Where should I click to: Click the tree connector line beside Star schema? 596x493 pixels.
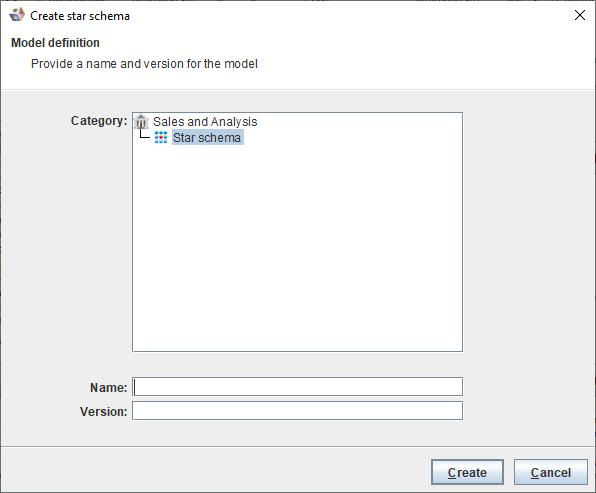(x=144, y=134)
